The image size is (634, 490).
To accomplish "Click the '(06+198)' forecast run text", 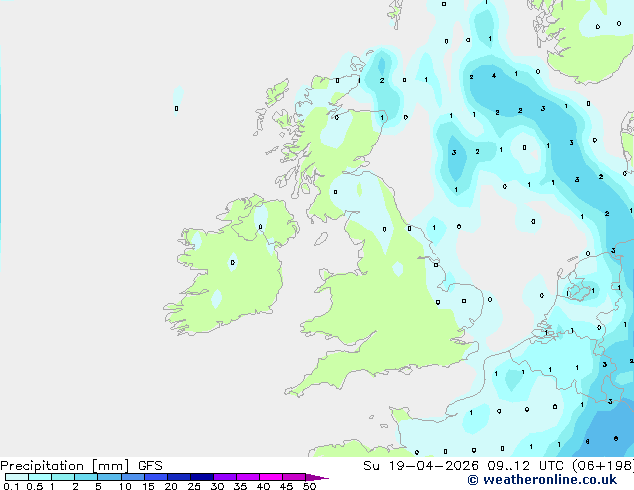I will point(602,466).
